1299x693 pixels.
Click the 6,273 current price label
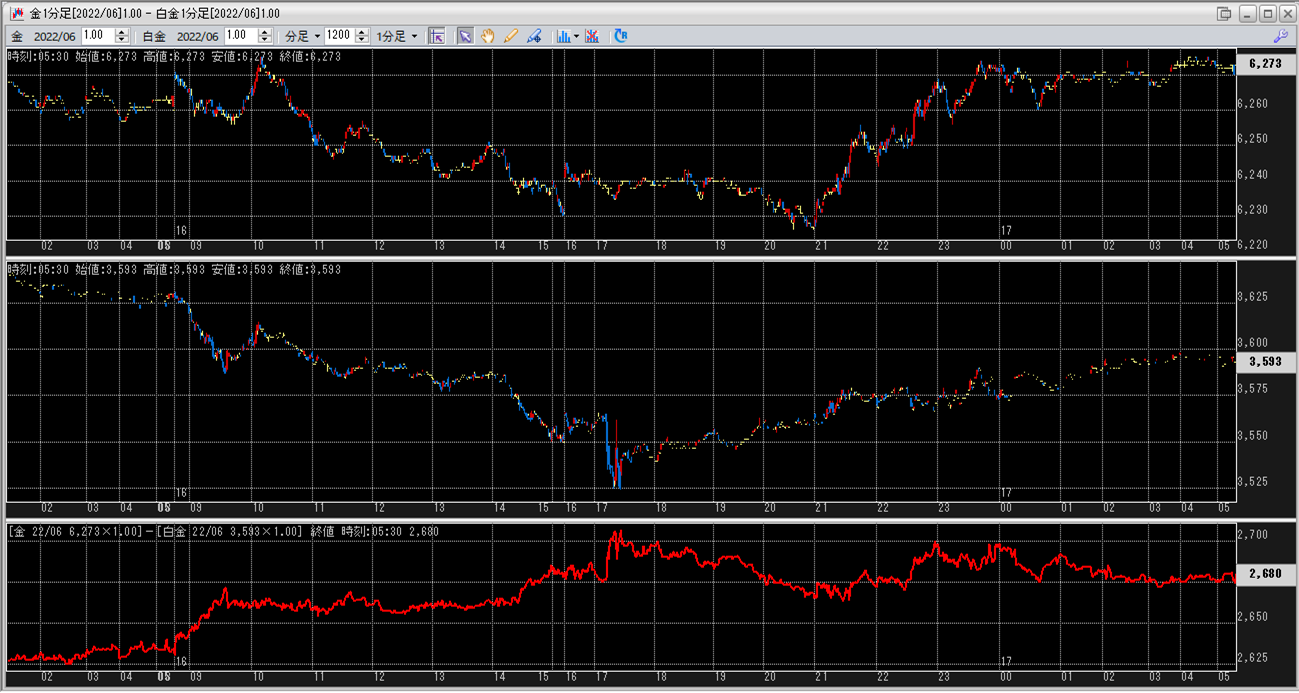point(1266,64)
